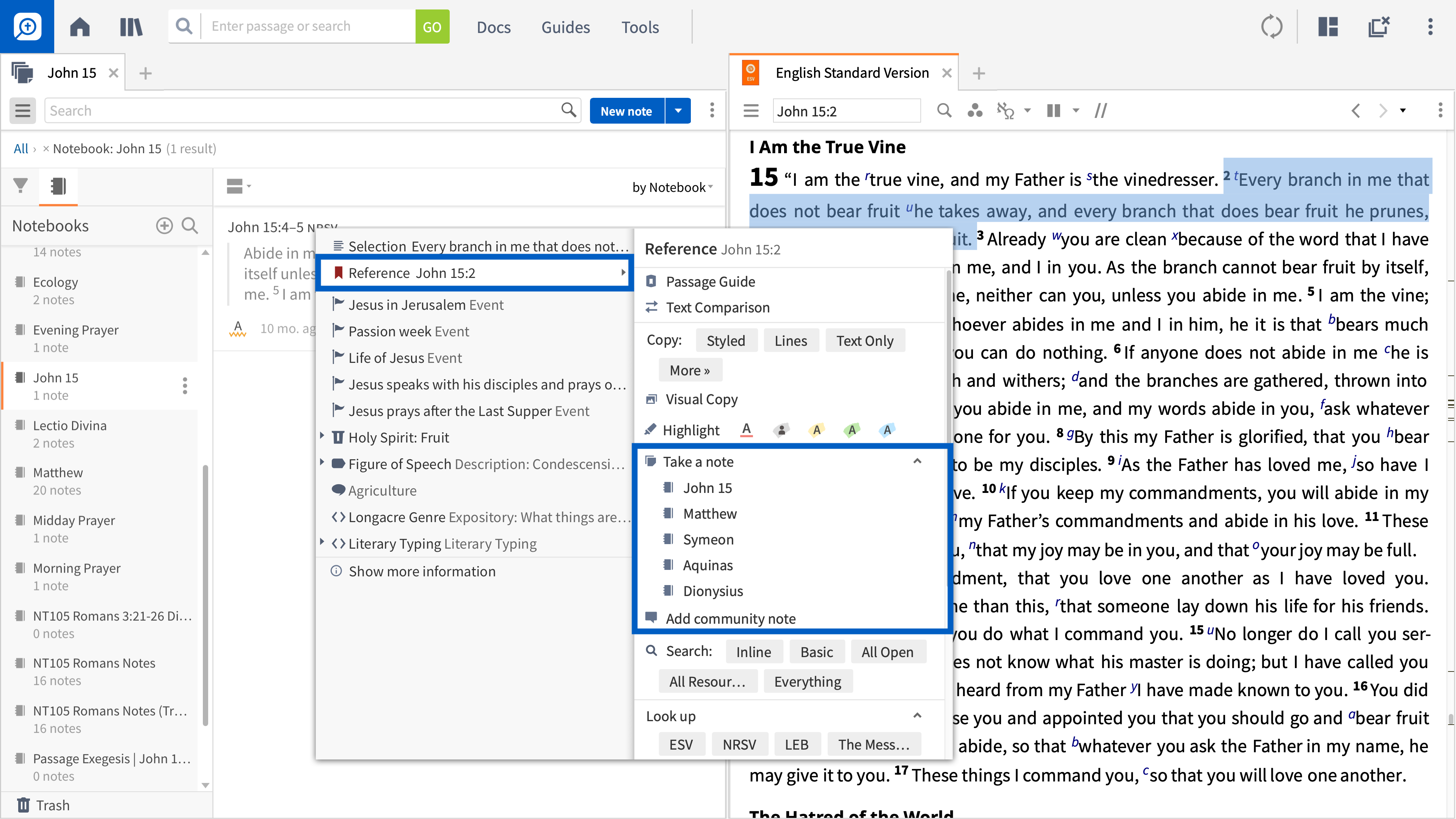Image resolution: width=1456 pixels, height=819 pixels.
Task: Open the ESV panel contents hamburger menu
Action: pyautogui.click(x=751, y=111)
